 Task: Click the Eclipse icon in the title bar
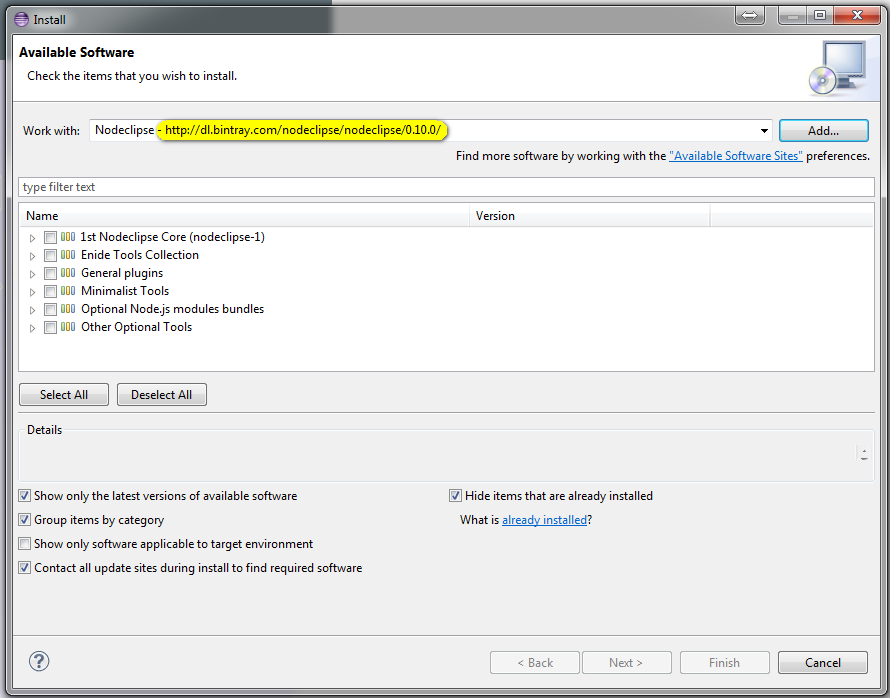pos(21,18)
